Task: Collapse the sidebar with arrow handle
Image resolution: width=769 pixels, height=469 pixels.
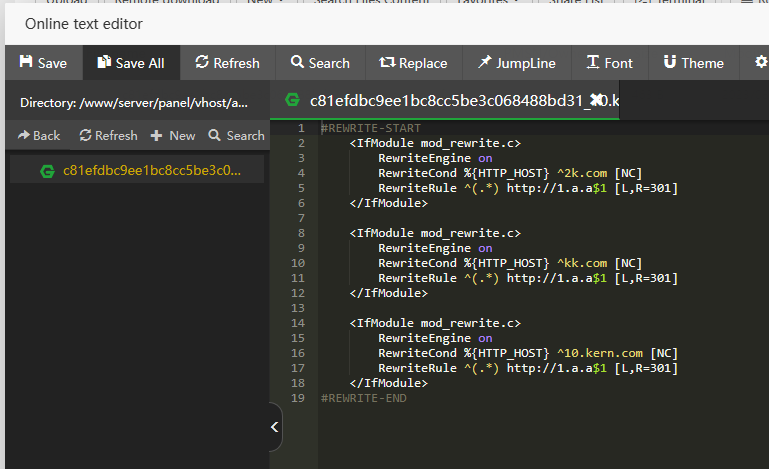Action: [x=275, y=428]
